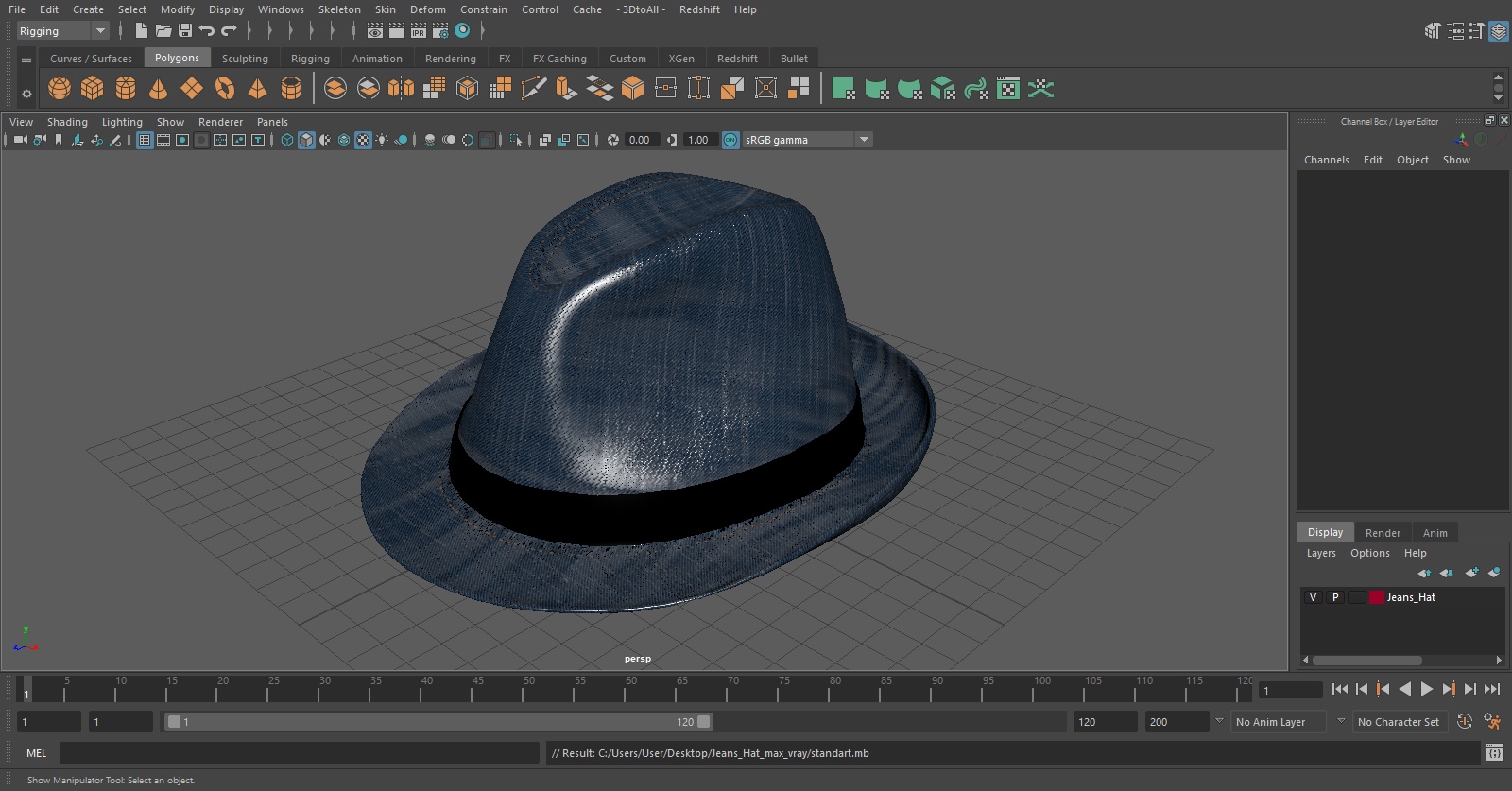This screenshot has width=1512, height=791.
Task: Create a polygon pipe from the shelf
Action: click(x=291, y=89)
